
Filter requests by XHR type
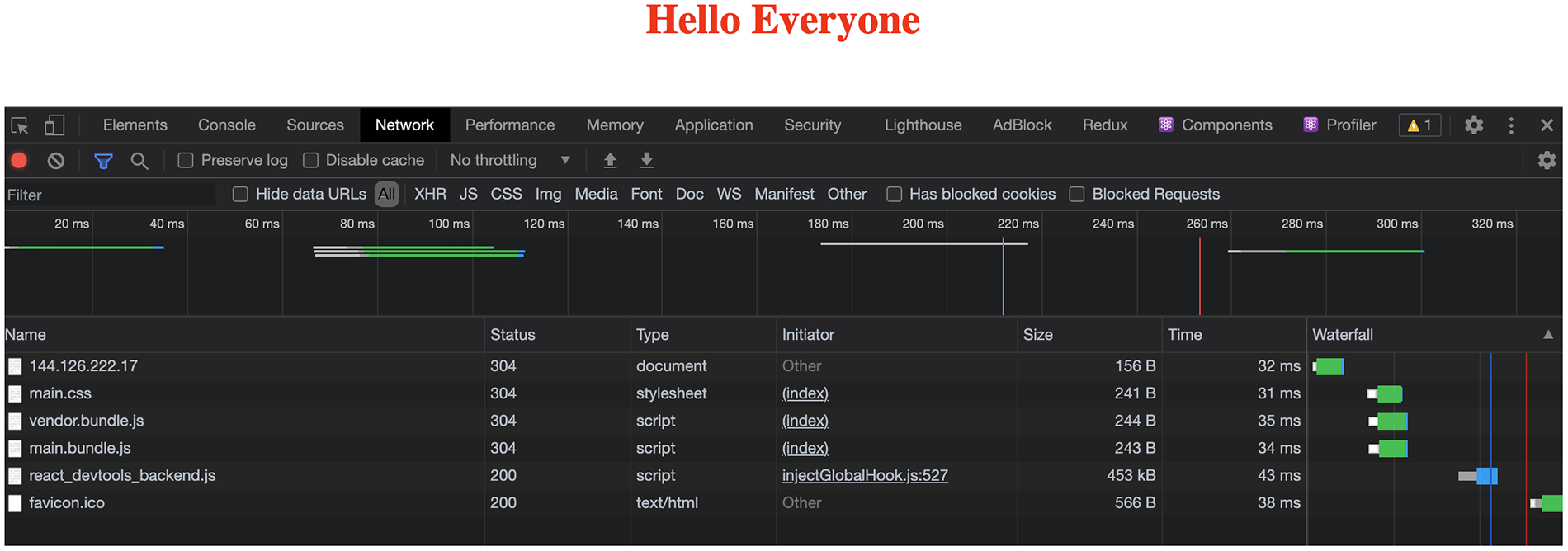click(430, 195)
